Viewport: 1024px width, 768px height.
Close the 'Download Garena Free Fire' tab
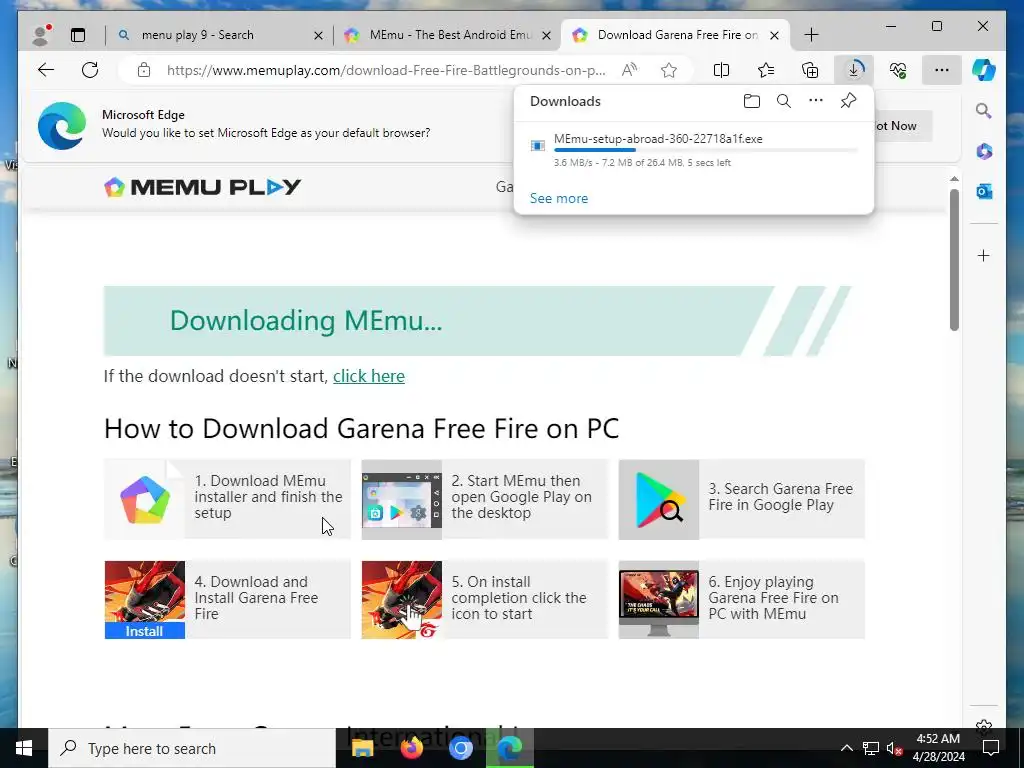coord(775,35)
